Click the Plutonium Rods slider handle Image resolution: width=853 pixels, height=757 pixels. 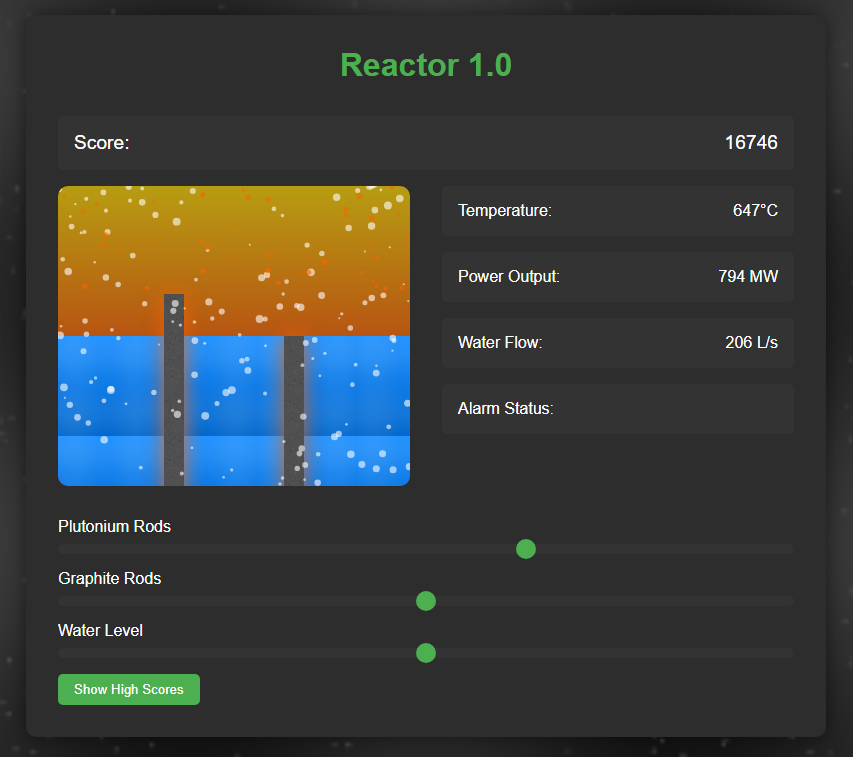click(x=526, y=549)
